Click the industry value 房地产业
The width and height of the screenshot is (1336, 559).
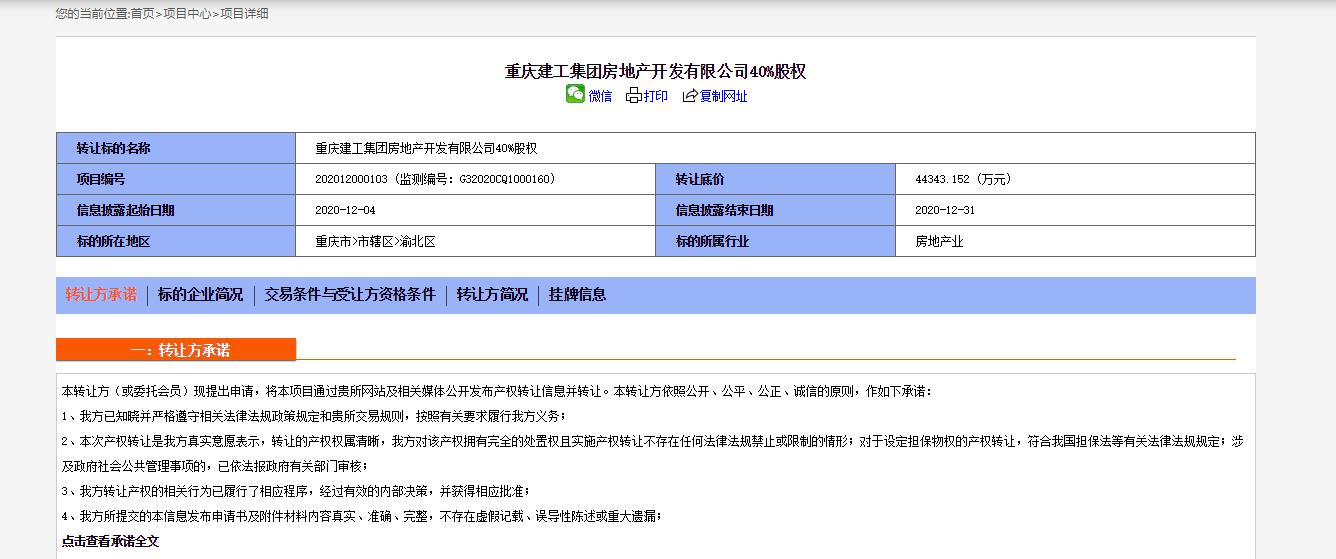939,242
